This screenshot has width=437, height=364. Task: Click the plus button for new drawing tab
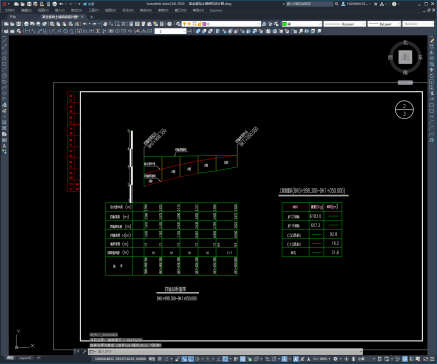(91, 17)
